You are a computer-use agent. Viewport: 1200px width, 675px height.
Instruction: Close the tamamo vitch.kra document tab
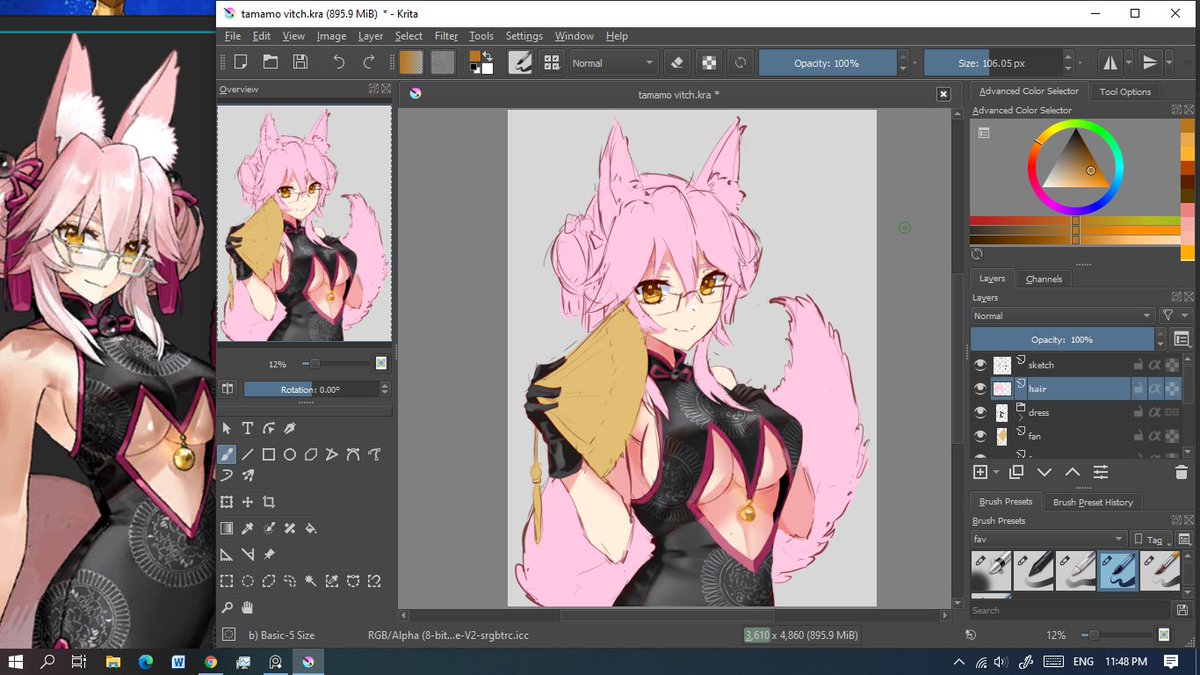click(x=943, y=94)
